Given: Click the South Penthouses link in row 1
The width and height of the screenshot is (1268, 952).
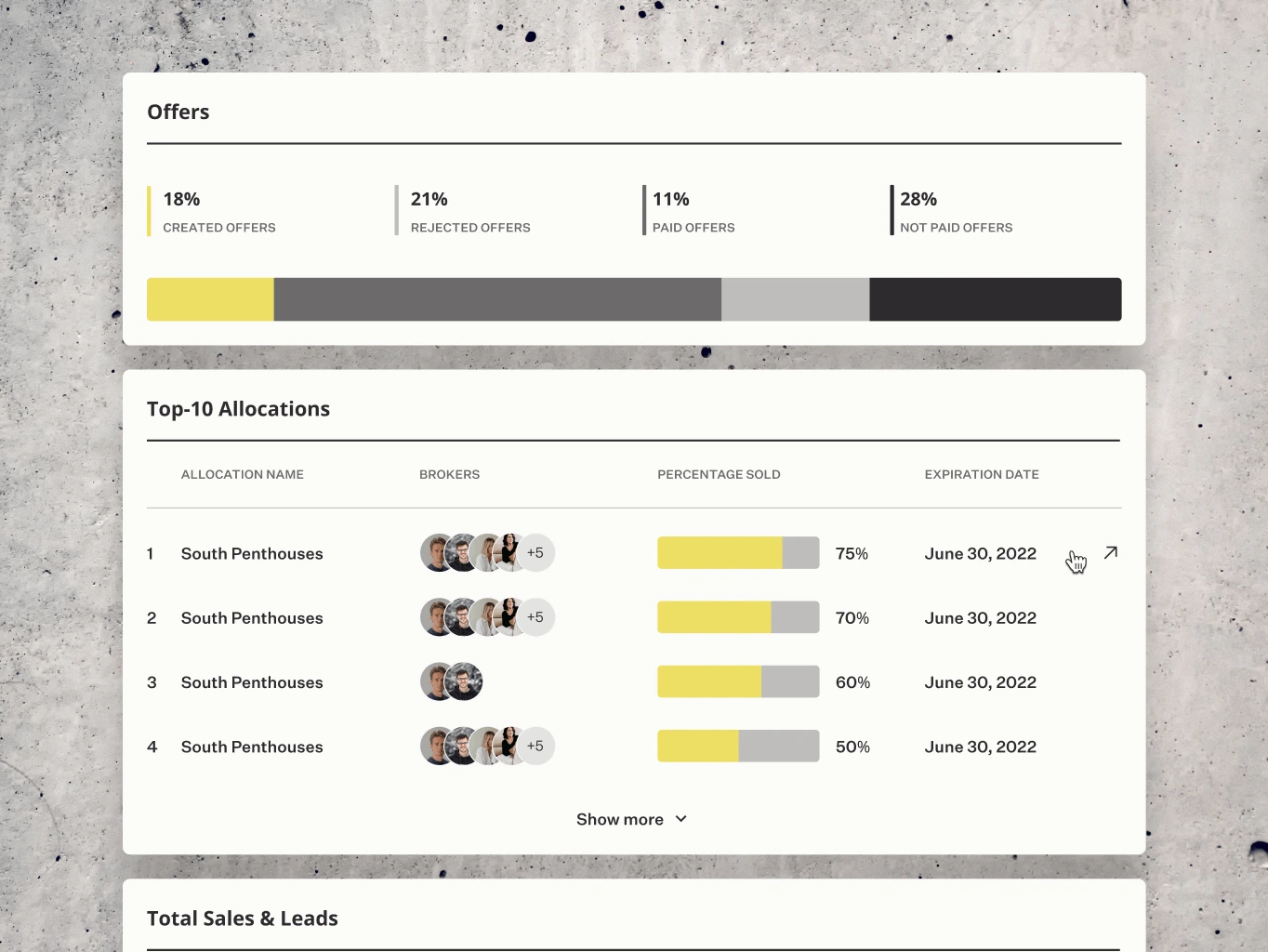Looking at the screenshot, I should 252,553.
